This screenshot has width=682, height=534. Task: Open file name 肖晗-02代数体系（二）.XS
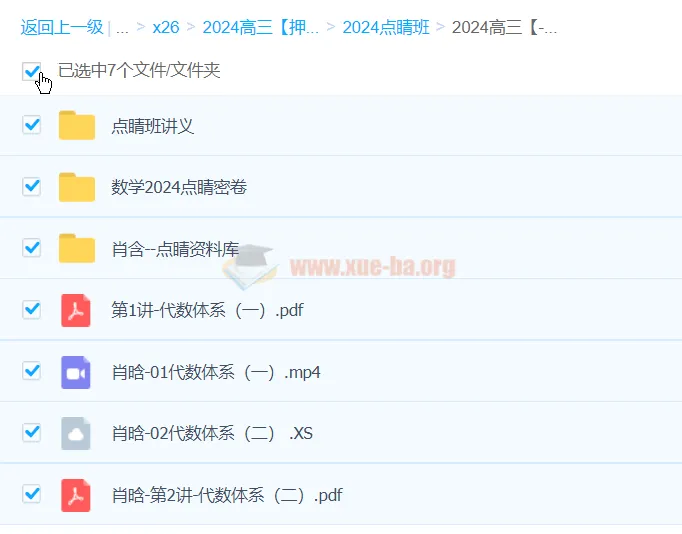[212, 434]
